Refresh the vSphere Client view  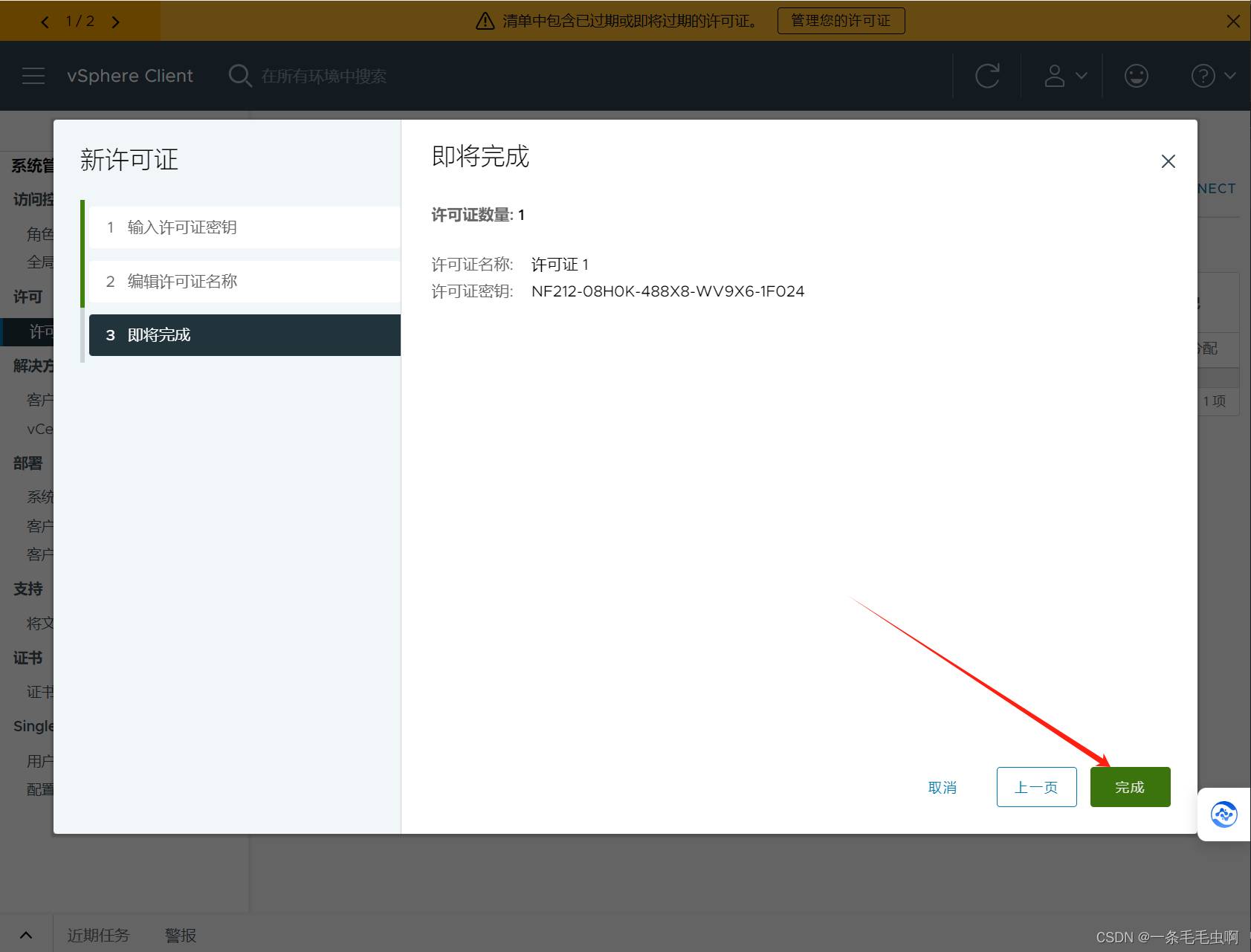pyautogui.click(x=987, y=76)
